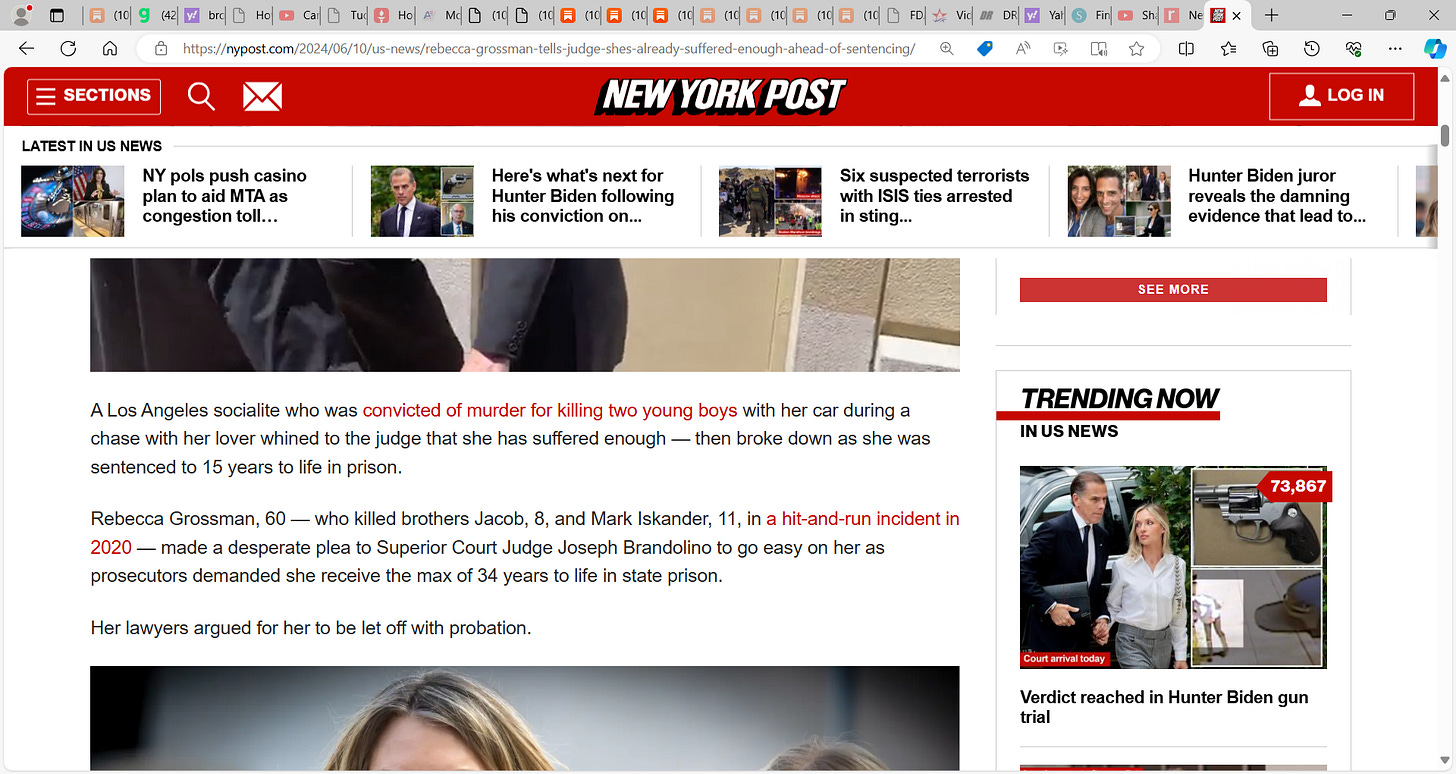Add this page to favorites with the star

click(x=1137, y=48)
